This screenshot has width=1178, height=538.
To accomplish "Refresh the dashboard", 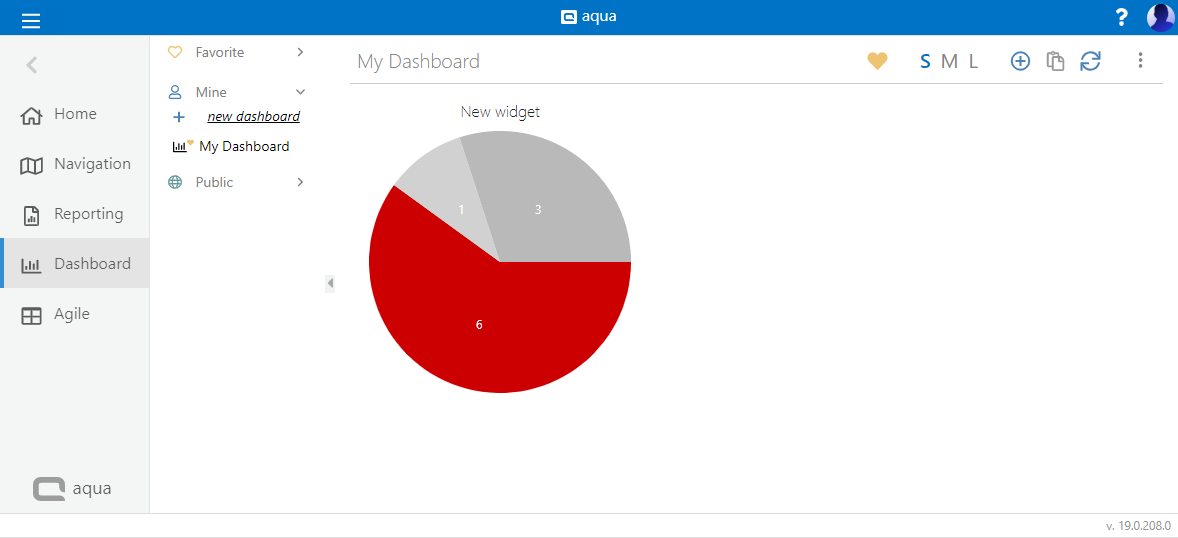I will [x=1090, y=61].
